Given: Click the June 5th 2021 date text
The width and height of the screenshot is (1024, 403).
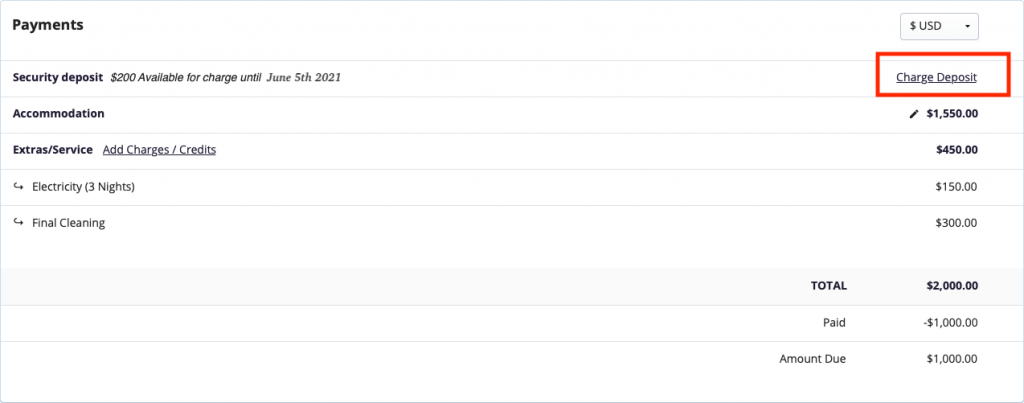Looking at the screenshot, I should 303,77.
